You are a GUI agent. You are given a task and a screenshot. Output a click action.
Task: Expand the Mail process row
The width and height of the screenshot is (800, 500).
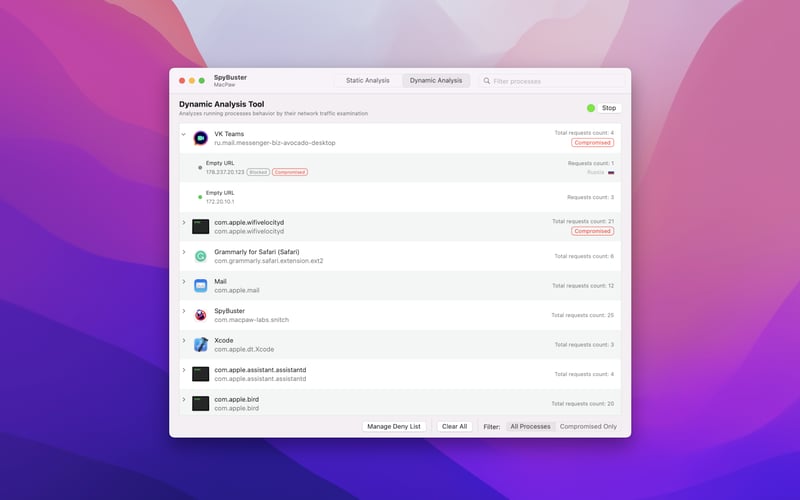tap(184, 282)
